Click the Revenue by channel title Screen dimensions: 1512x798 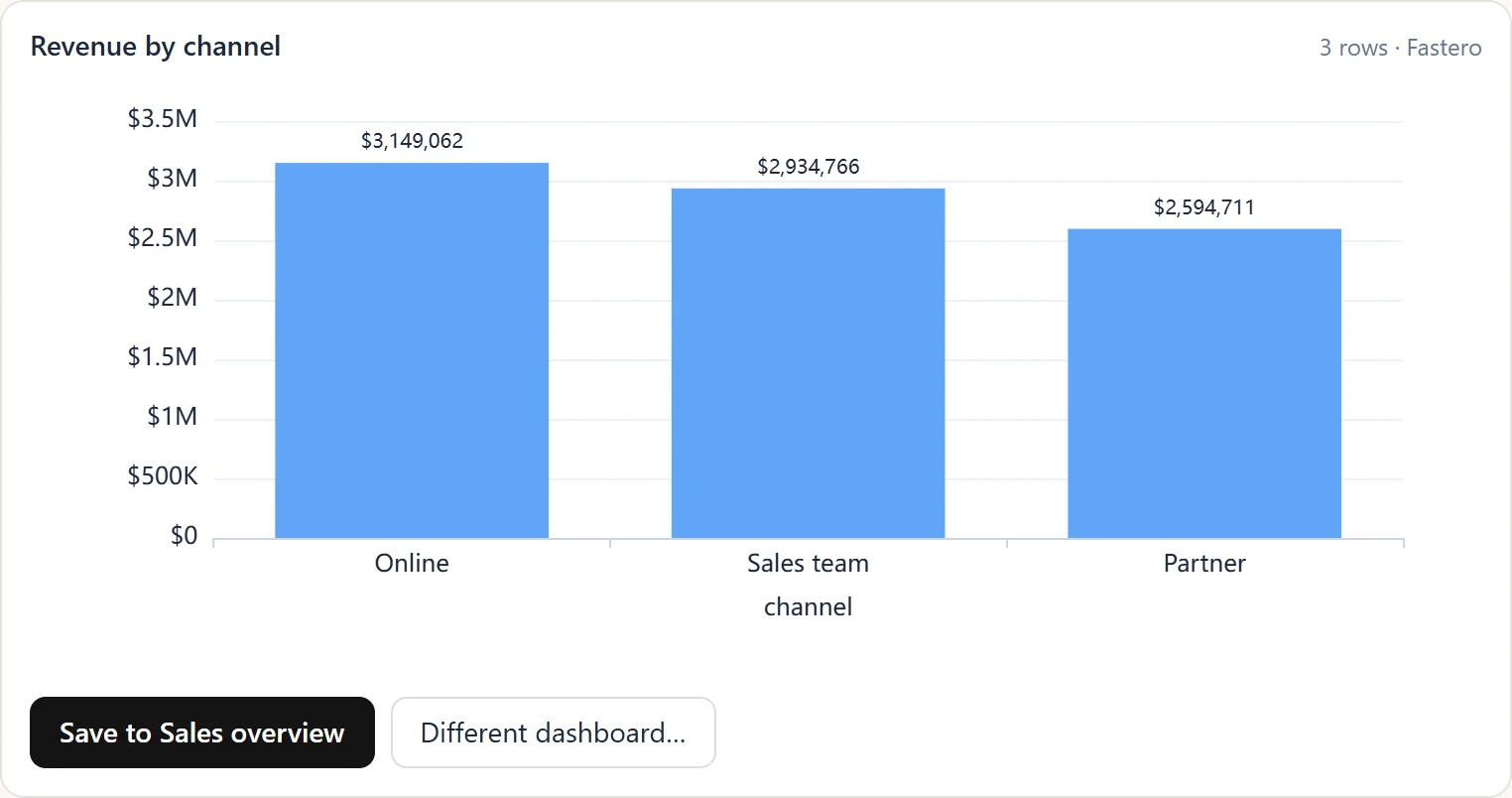coord(156,47)
